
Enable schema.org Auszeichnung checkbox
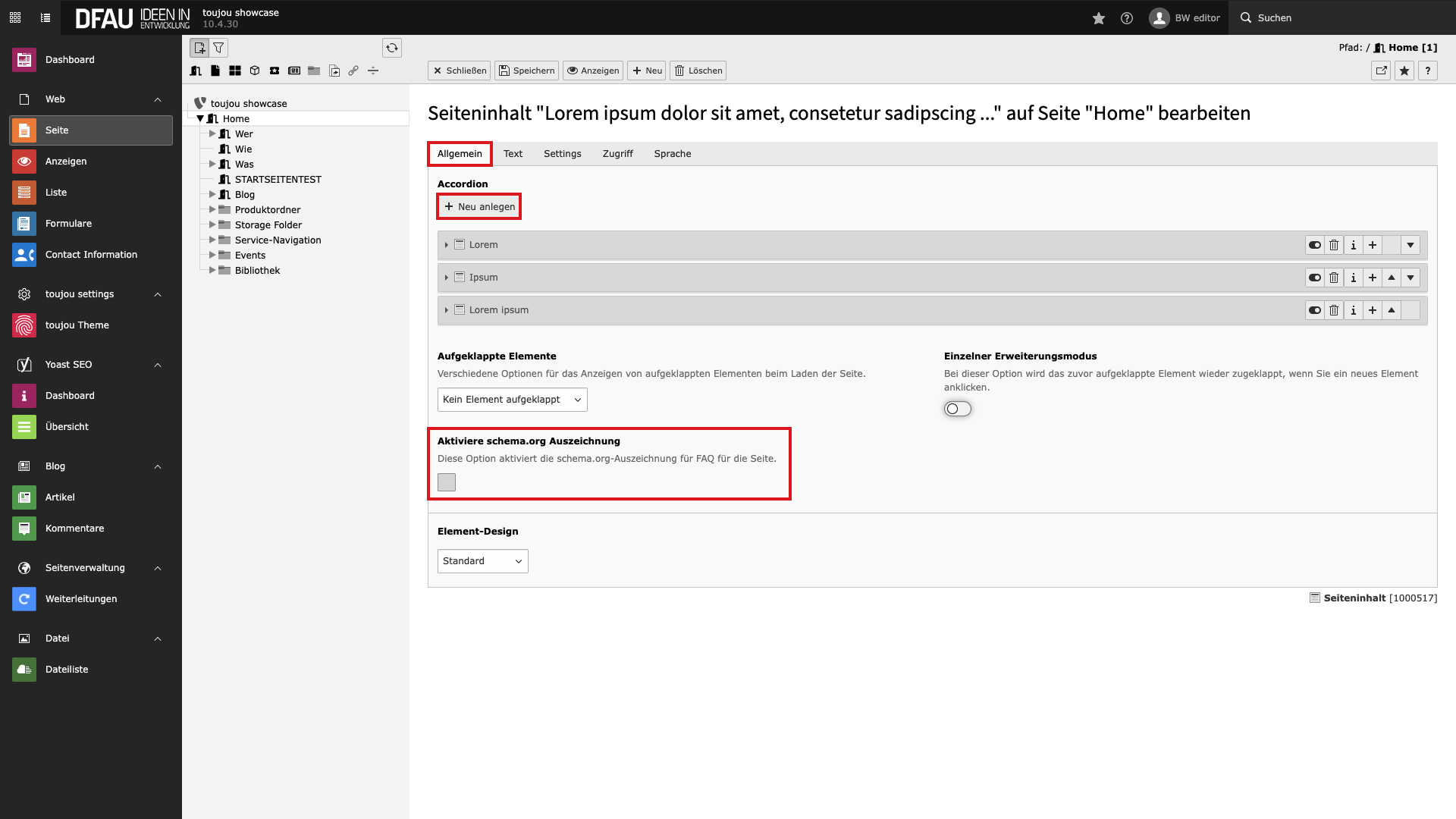coord(447,482)
